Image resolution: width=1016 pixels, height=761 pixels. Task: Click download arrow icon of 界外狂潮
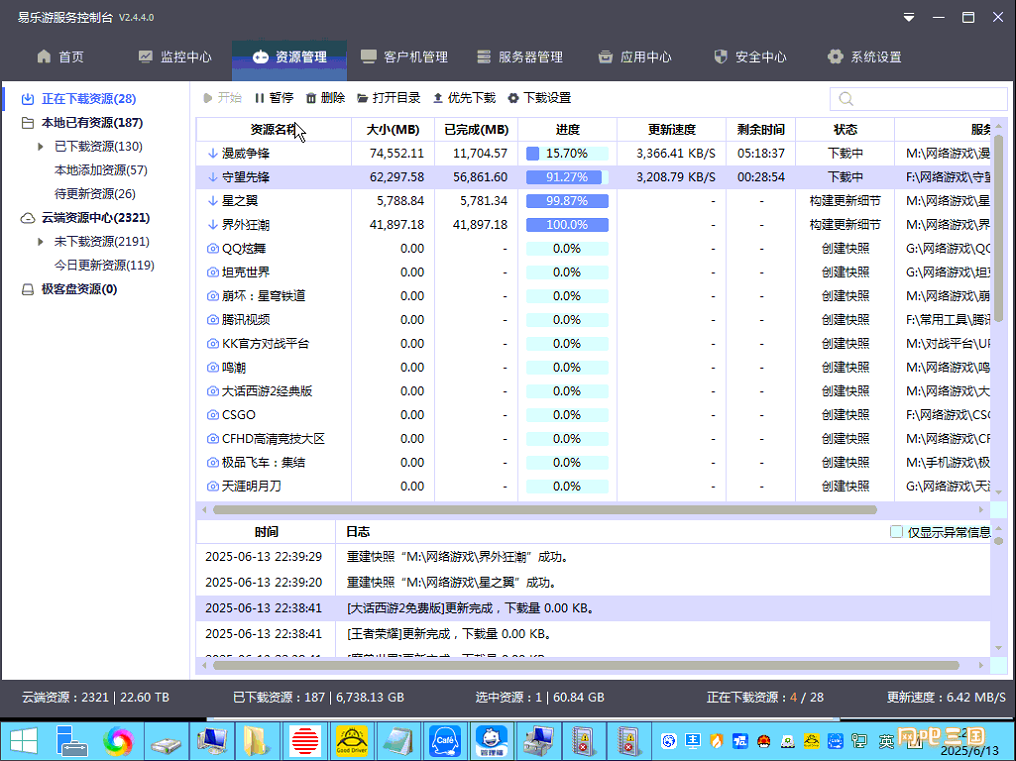(x=213, y=225)
